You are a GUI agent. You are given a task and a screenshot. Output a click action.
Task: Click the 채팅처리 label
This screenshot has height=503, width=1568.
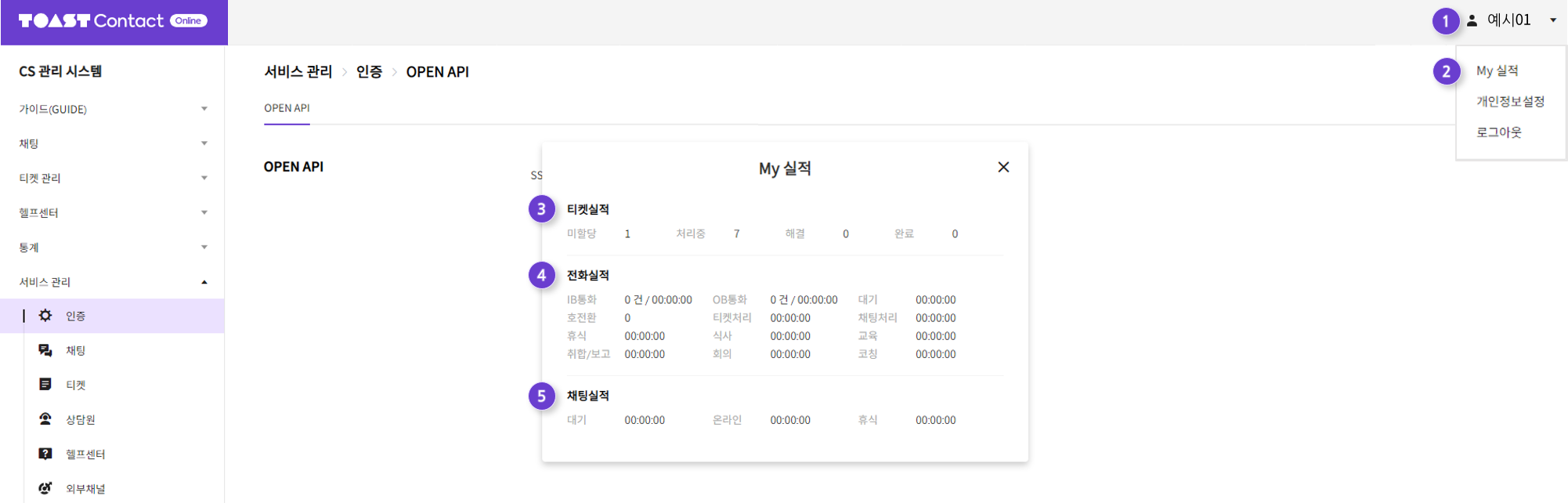tap(877, 318)
